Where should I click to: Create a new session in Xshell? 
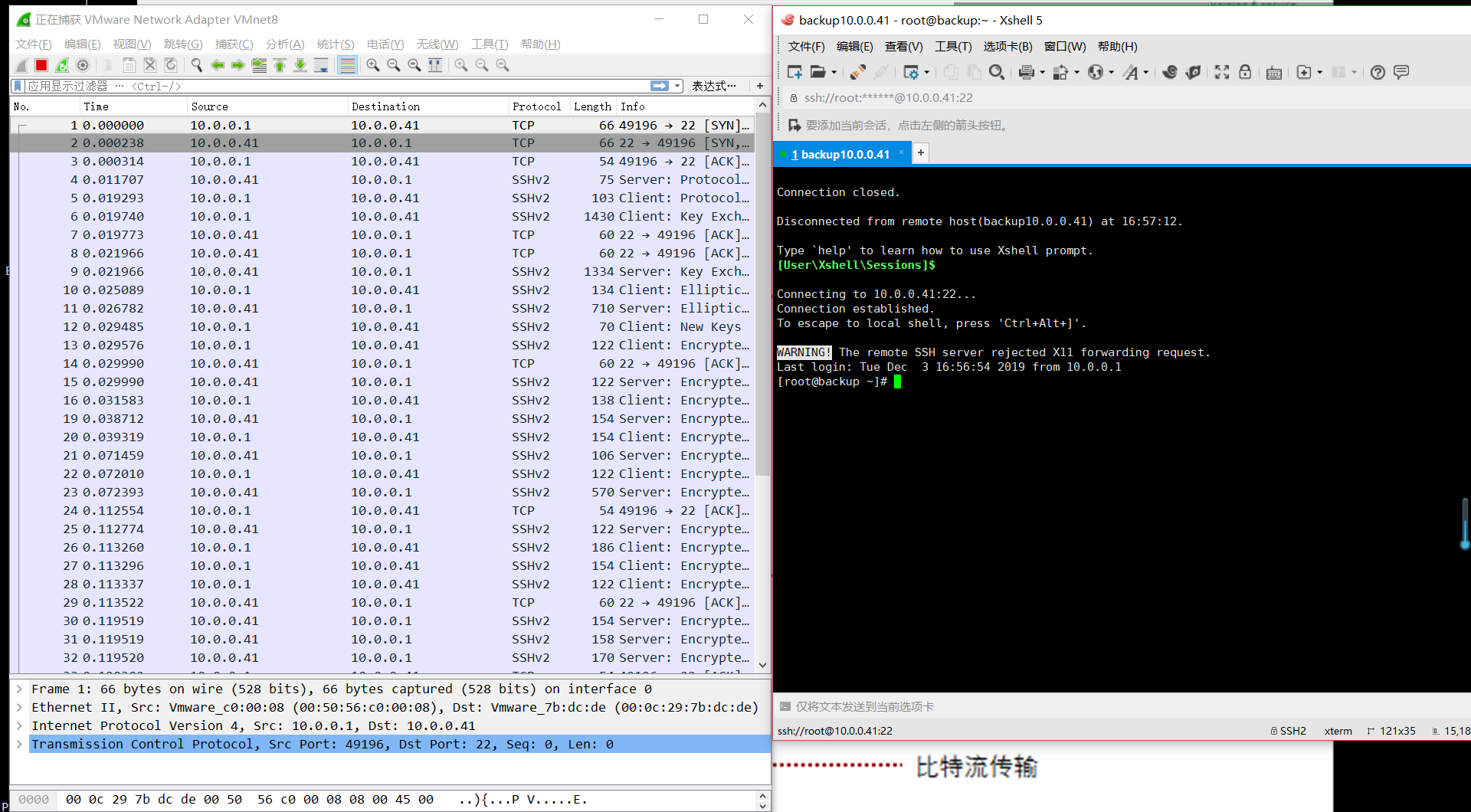click(794, 72)
